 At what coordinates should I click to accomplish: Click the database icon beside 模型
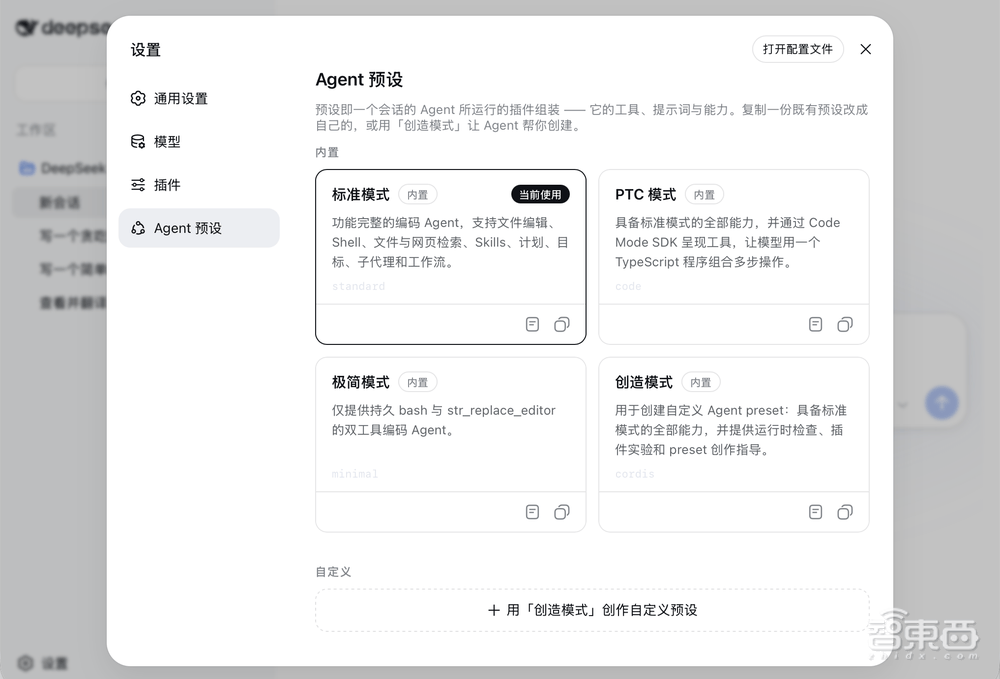138,142
